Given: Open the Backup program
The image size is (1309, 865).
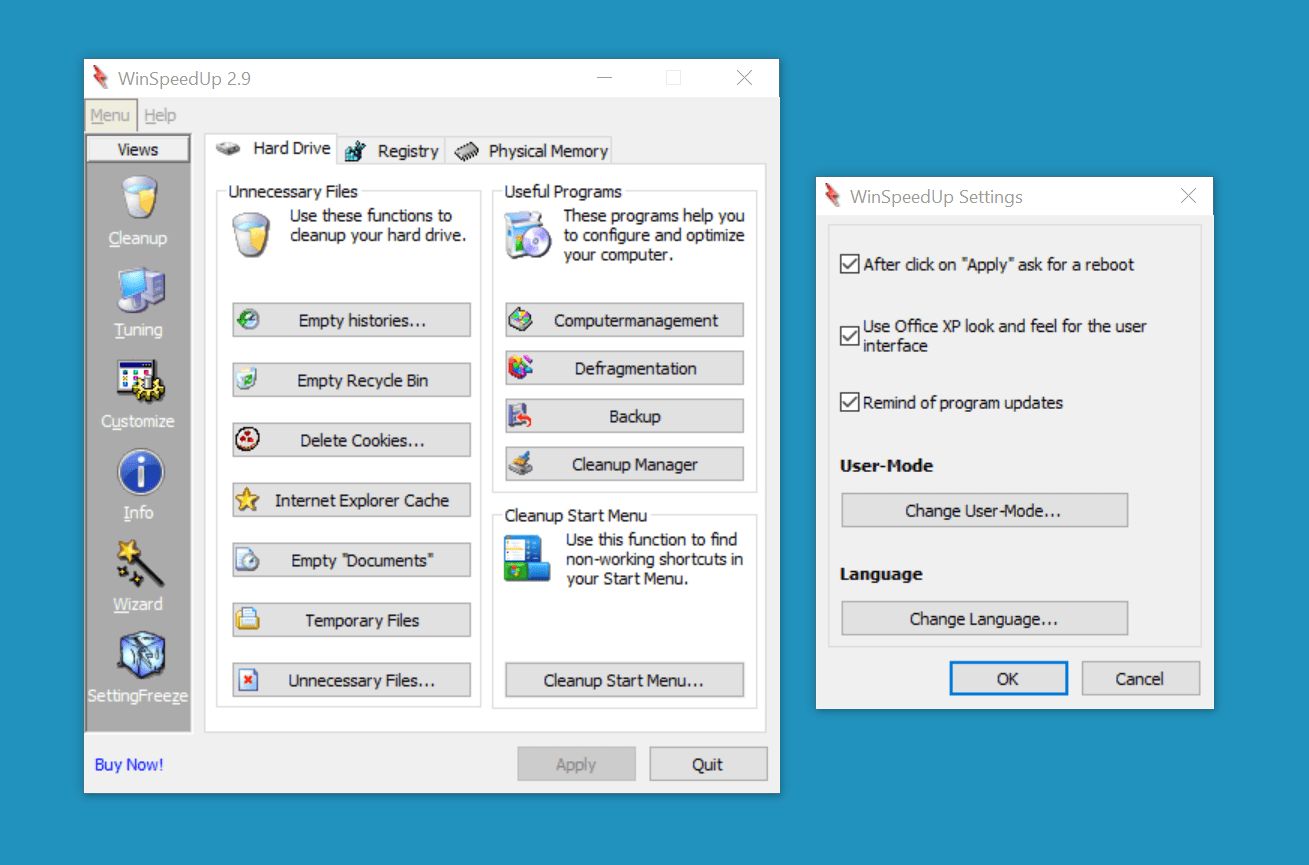Looking at the screenshot, I should point(625,416).
